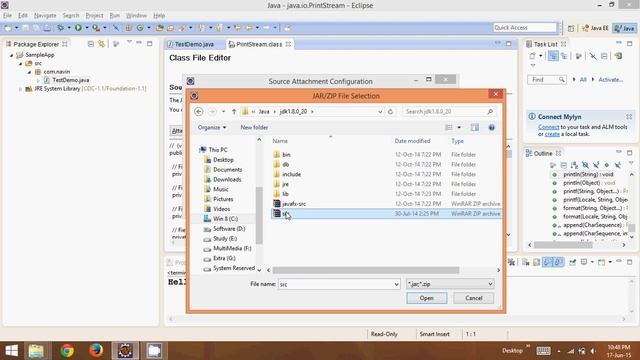This screenshot has width=640, height=360.
Task: Click the Find magnifier in Task List
Action: coord(562,80)
